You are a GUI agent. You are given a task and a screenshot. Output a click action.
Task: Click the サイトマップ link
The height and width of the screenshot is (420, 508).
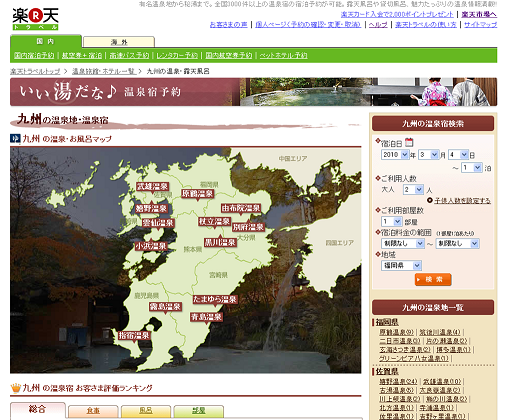click(480, 25)
